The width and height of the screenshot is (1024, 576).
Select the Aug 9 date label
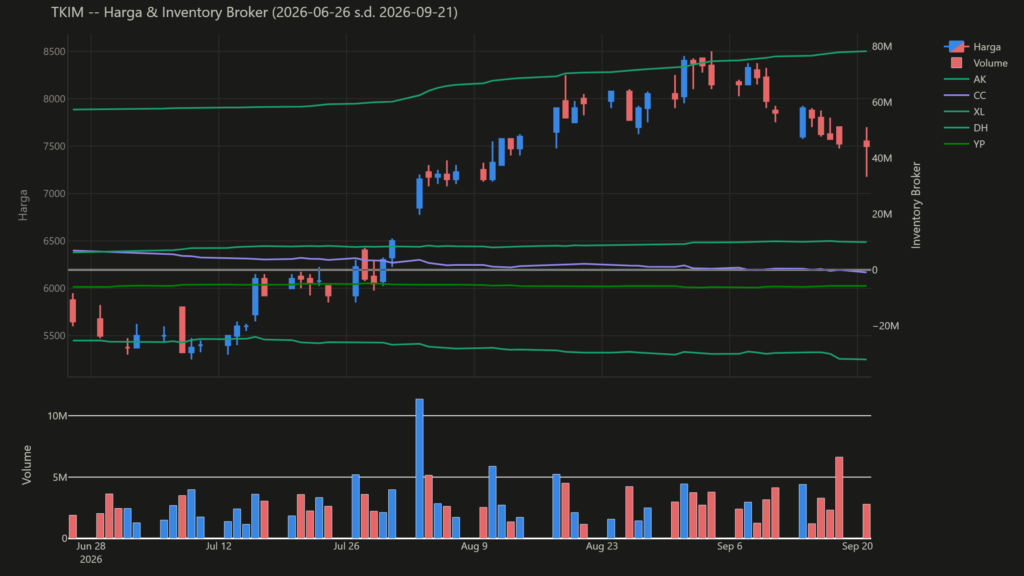[474, 547]
